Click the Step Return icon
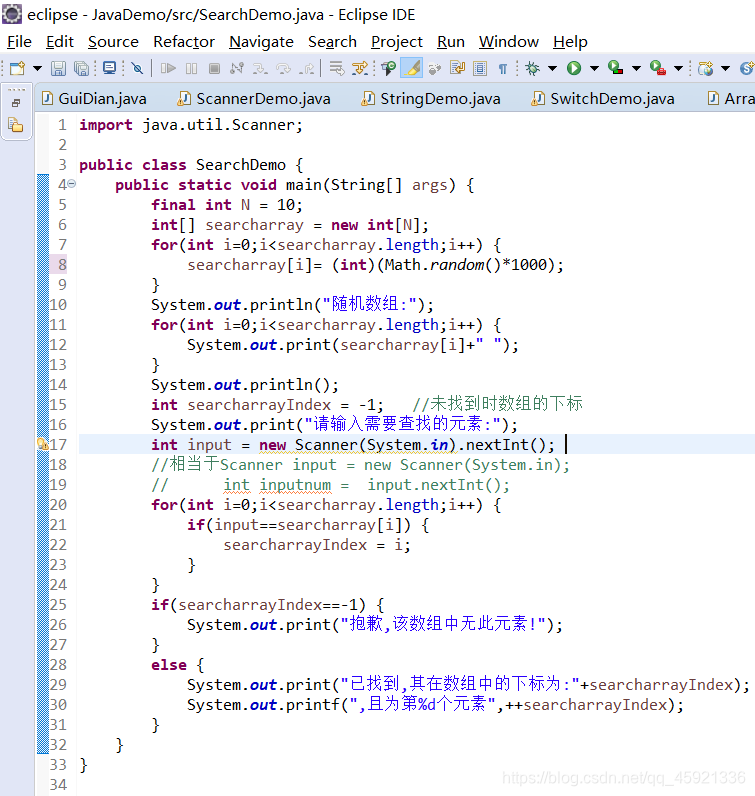This screenshot has width=755, height=796. point(307,68)
